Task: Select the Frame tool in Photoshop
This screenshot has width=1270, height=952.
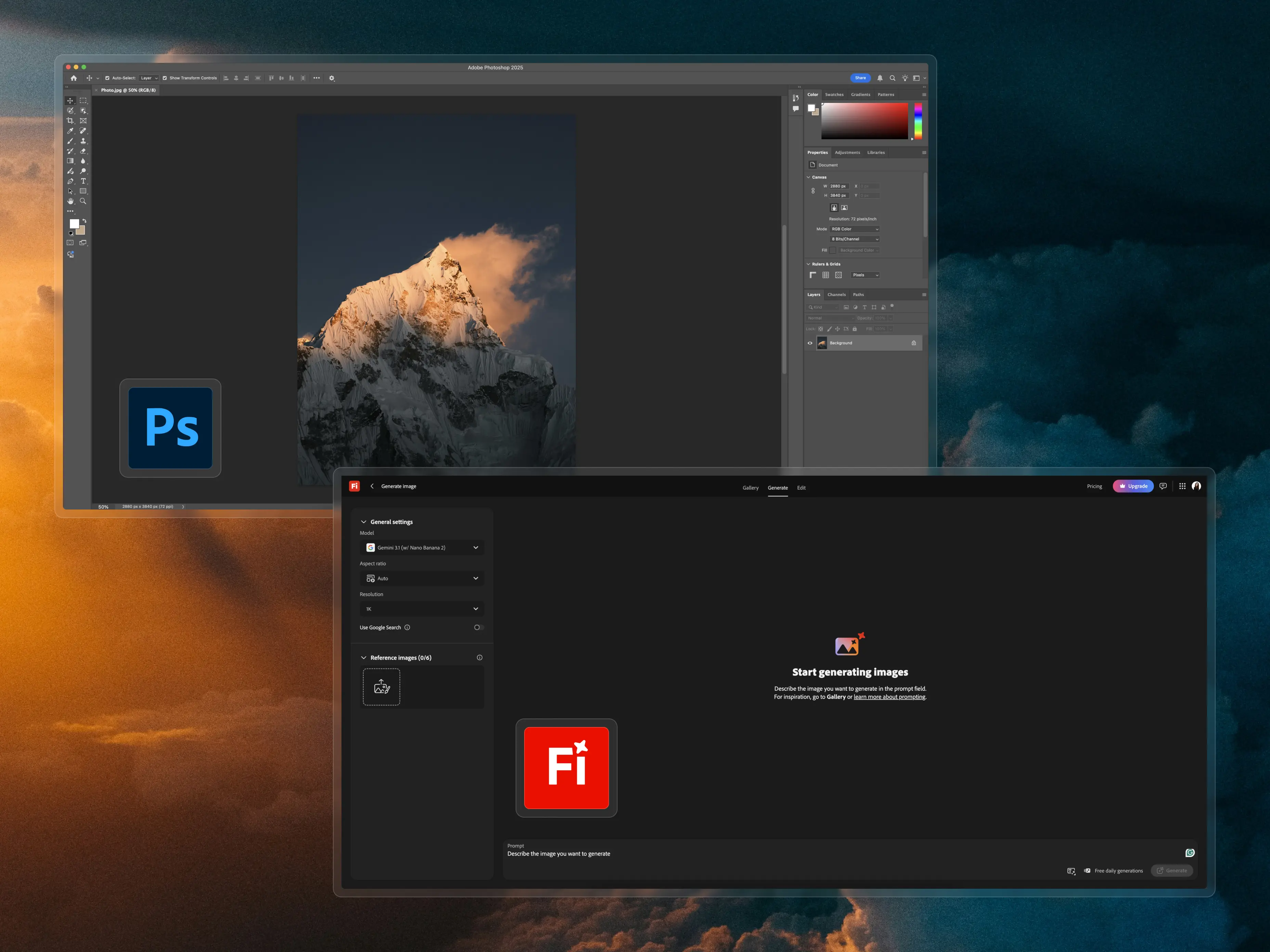Action: click(x=83, y=120)
